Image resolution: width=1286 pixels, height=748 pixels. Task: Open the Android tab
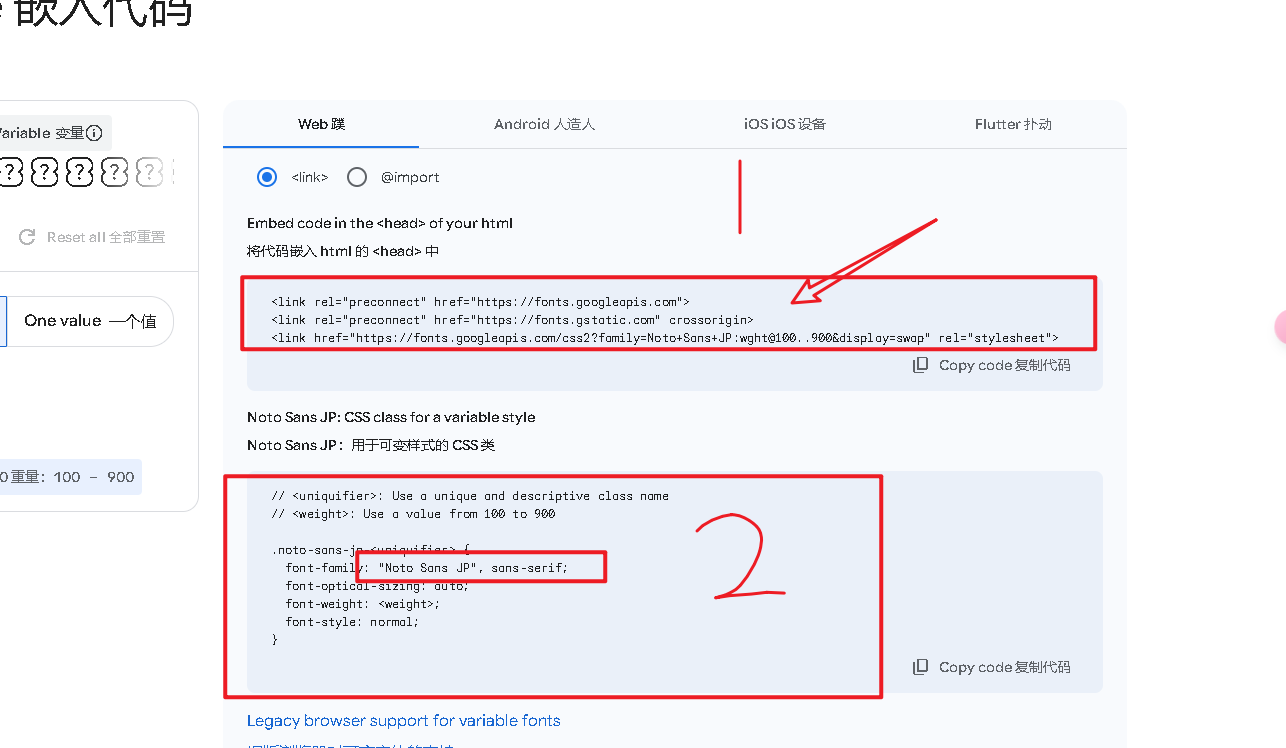pyautogui.click(x=544, y=125)
